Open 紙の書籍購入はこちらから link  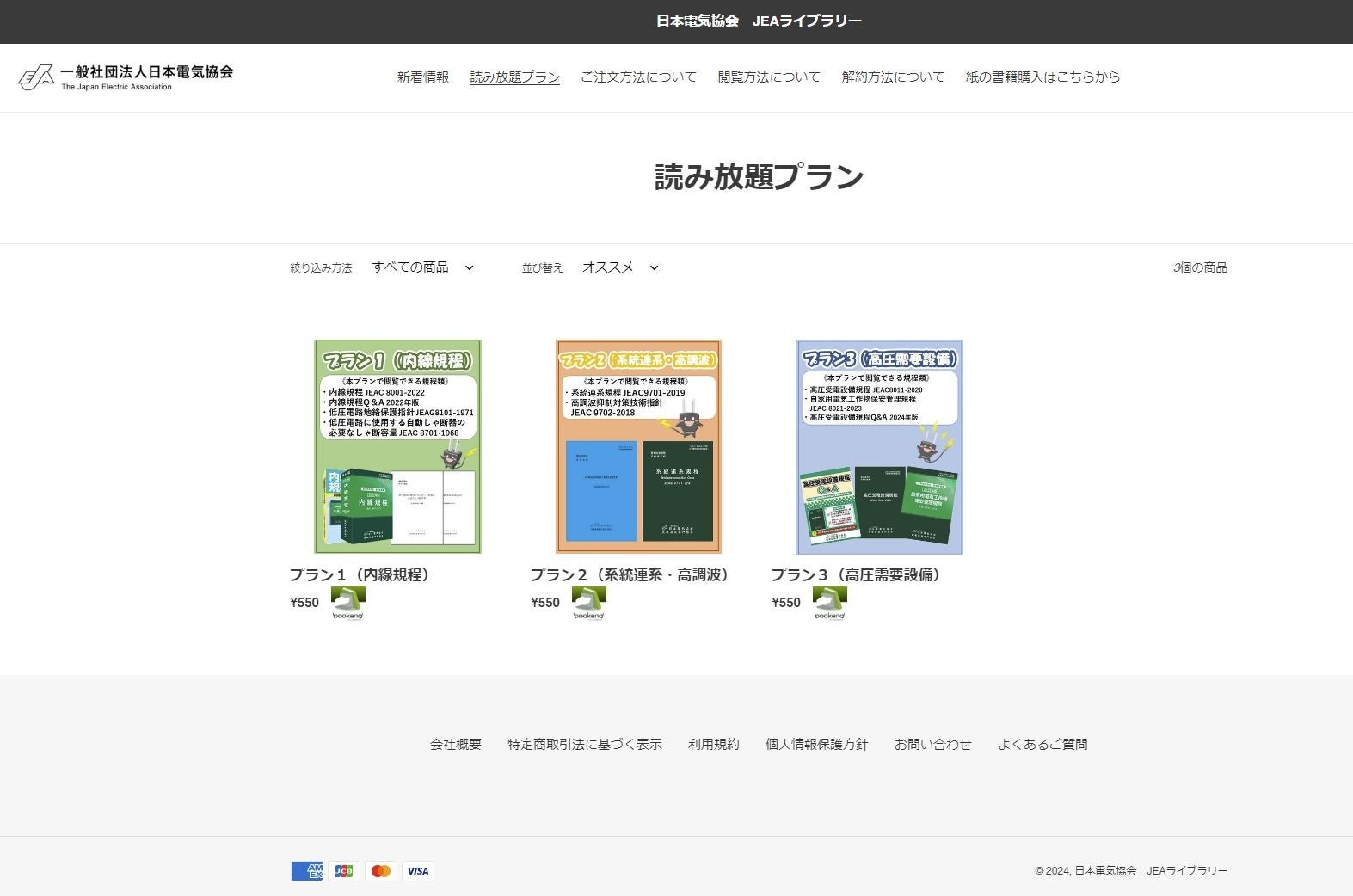tap(1042, 77)
